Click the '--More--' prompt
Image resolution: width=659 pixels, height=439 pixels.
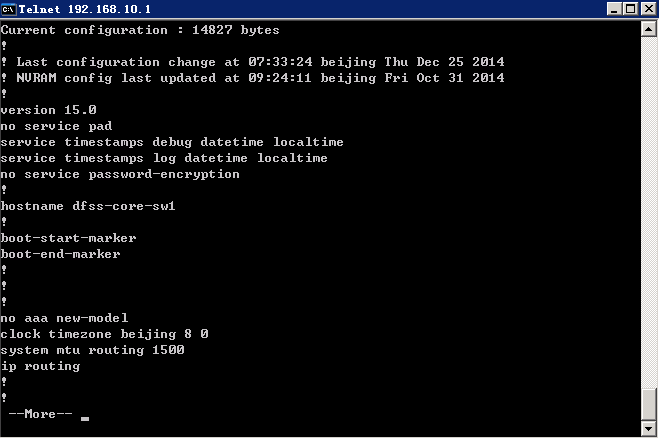40,414
